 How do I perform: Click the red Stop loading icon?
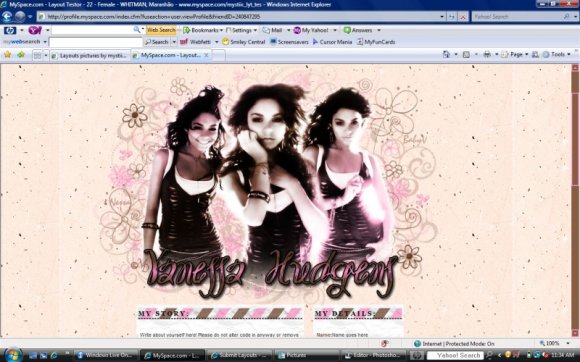463,17
